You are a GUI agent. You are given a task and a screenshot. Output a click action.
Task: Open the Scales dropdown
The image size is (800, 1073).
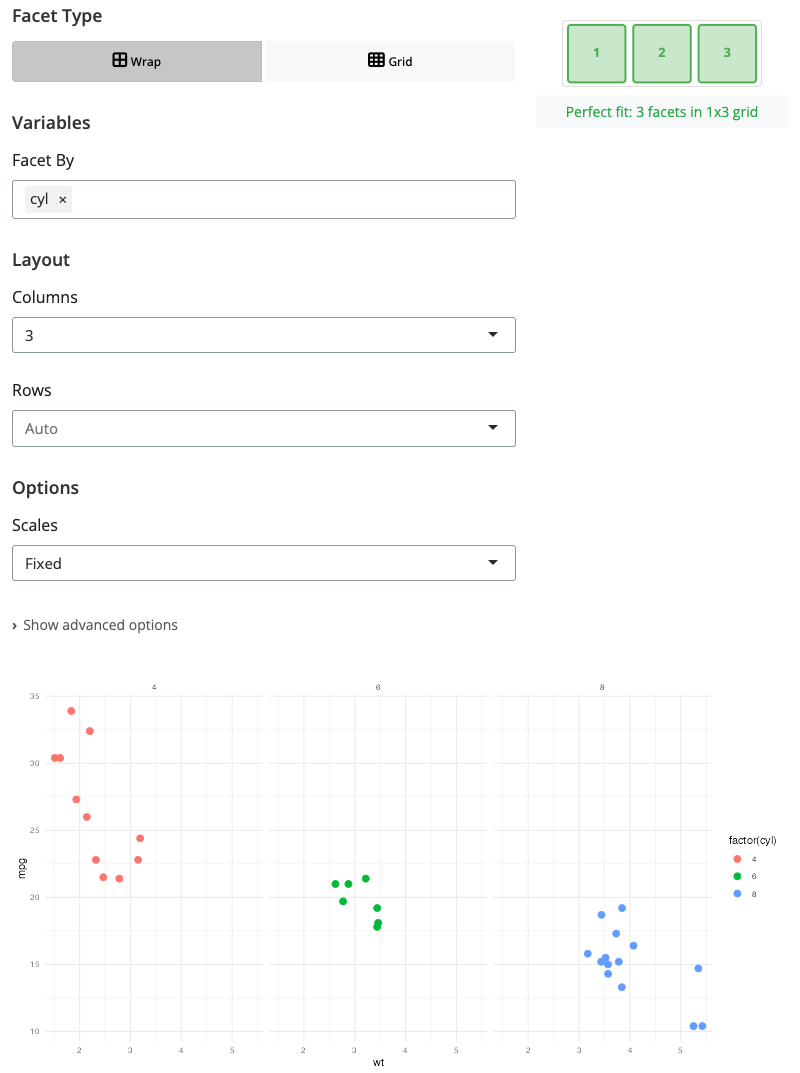click(x=263, y=563)
